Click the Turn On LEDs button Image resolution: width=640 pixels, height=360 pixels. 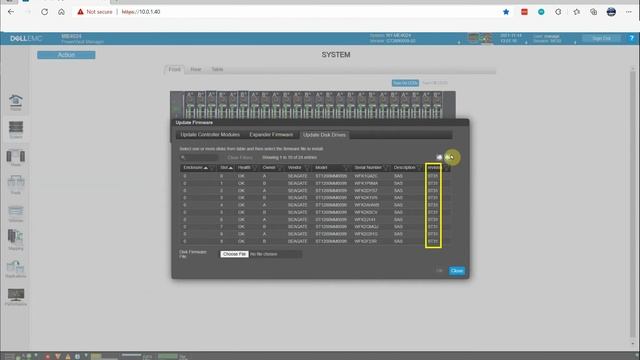[405, 83]
